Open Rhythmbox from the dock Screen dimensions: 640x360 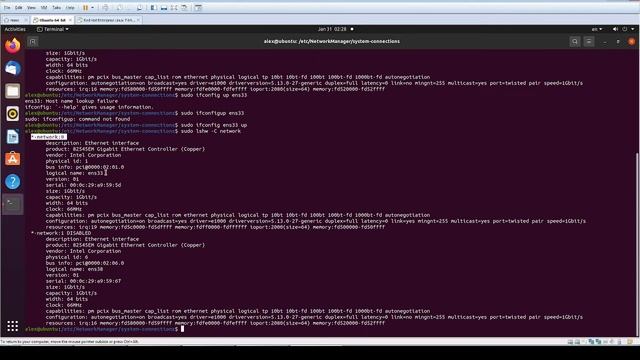pos(13,114)
